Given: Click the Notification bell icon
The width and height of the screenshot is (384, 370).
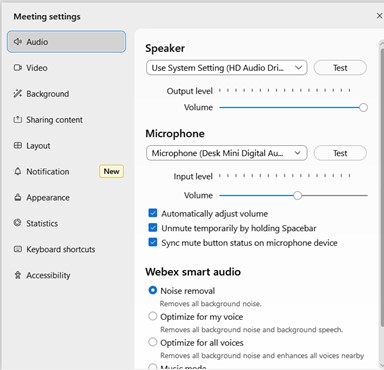Looking at the screenshot, I should point(18,171).
